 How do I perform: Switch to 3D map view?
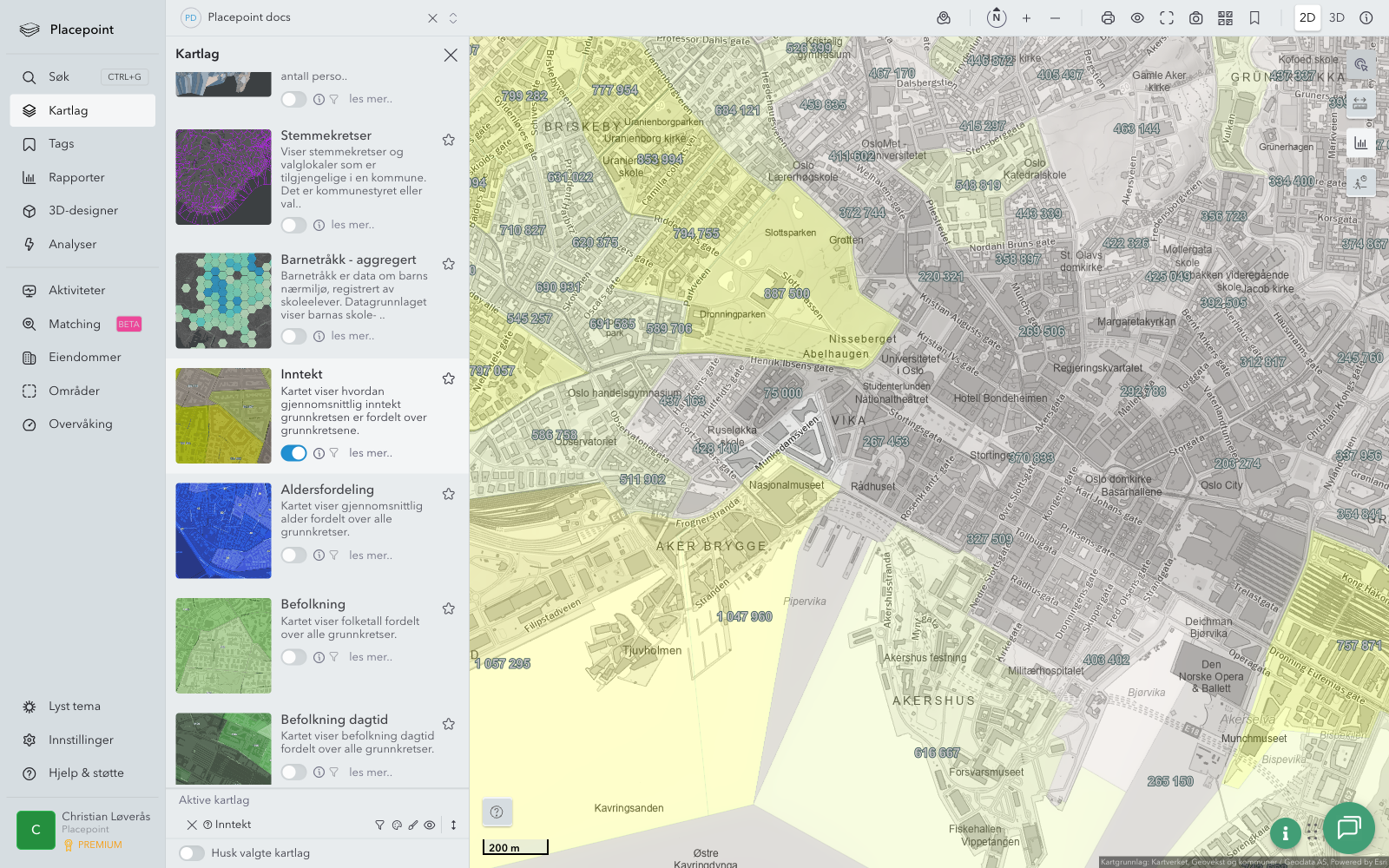1337,18
